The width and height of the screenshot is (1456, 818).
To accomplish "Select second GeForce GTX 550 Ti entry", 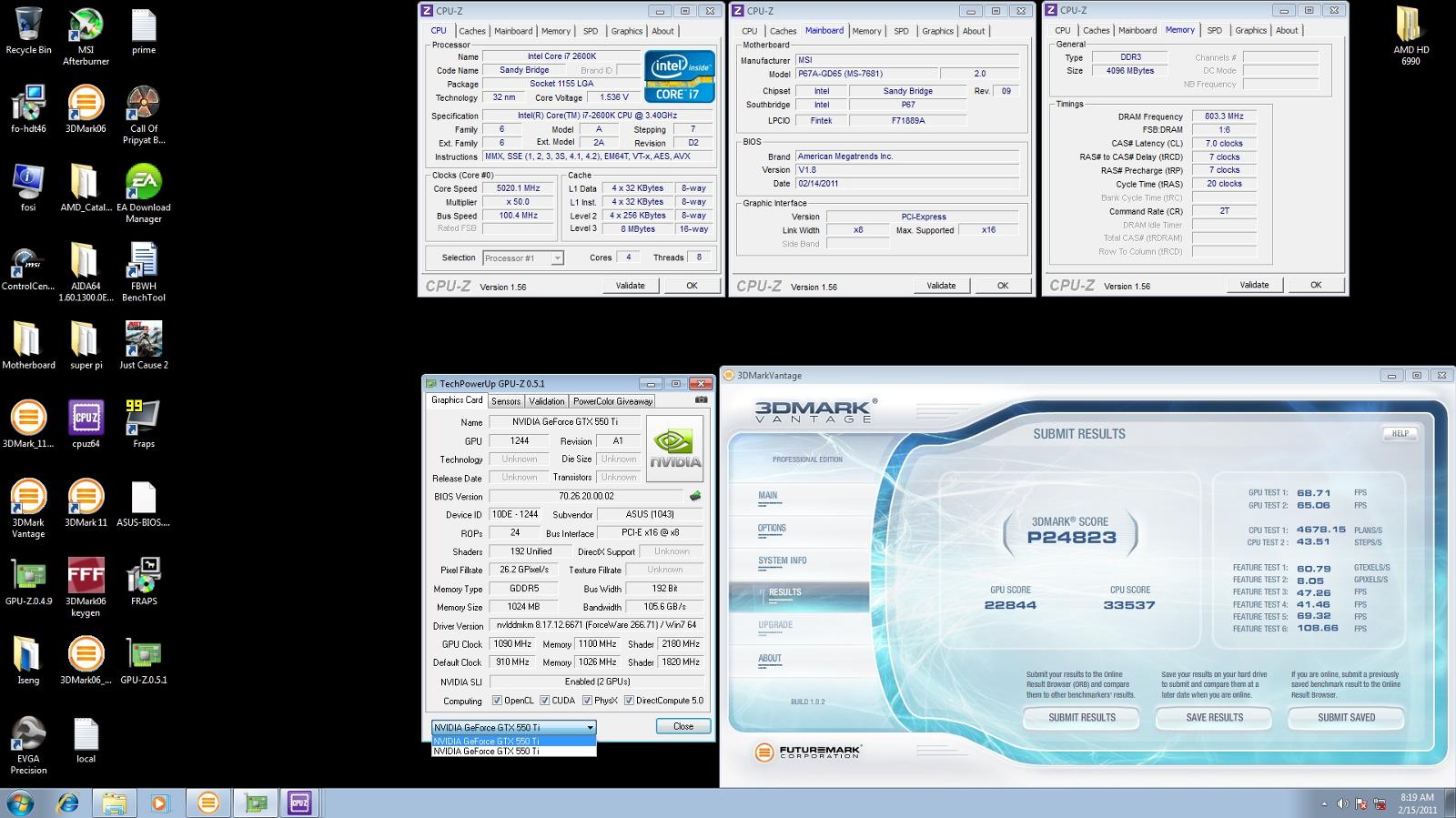I will pos(513,752).
